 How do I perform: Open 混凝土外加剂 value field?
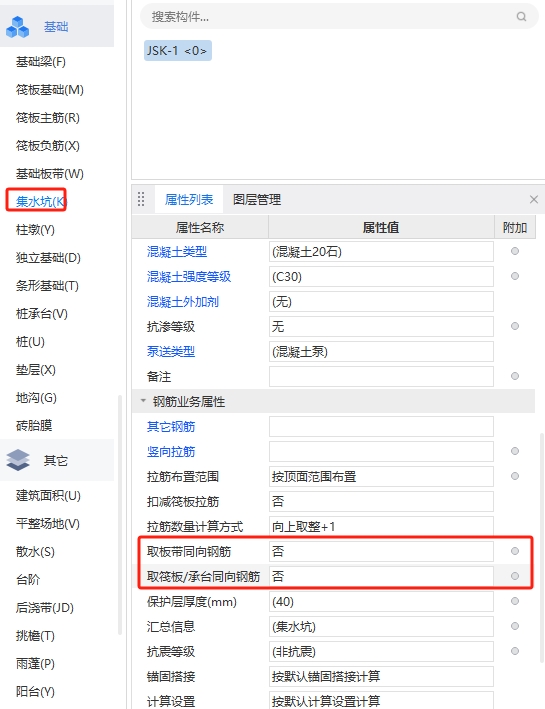(381, 302)
